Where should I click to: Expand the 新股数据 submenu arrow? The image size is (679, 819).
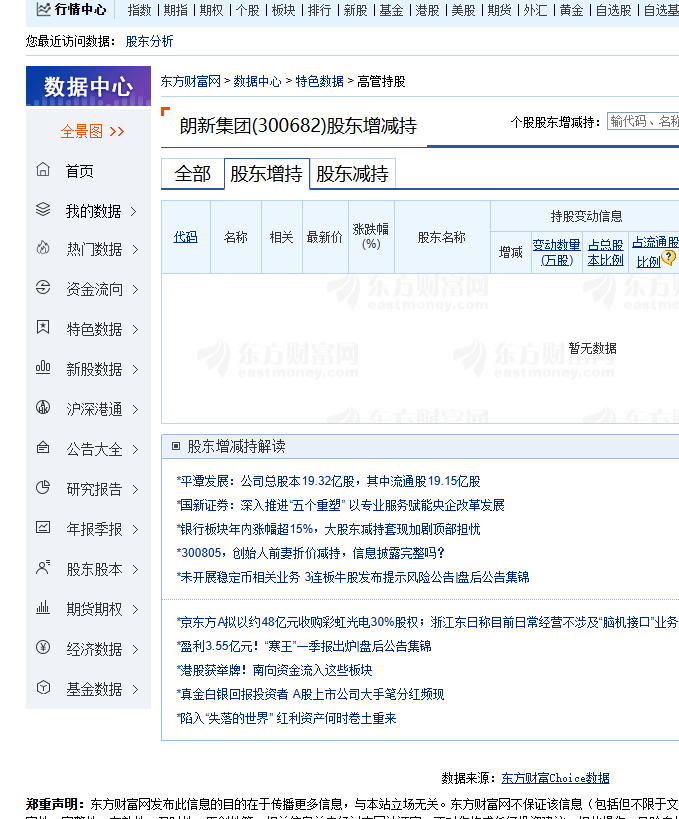(135, 370)
